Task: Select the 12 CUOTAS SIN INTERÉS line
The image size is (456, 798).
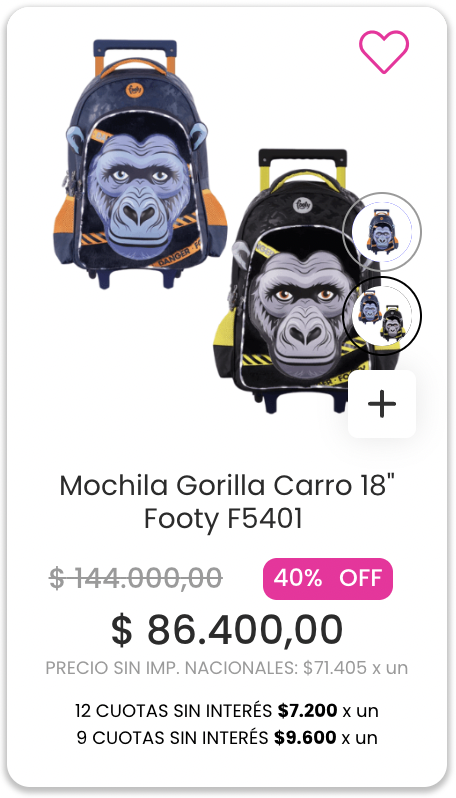Action: pos(227,710)
